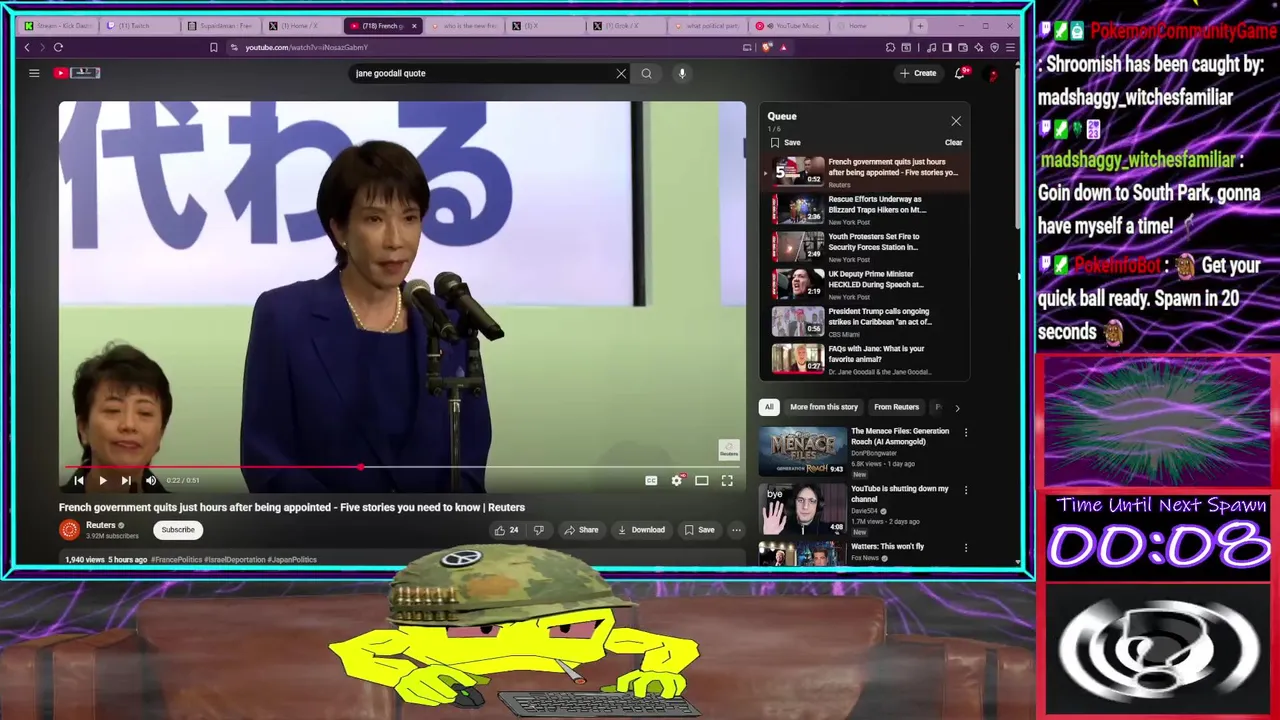Download the video
This screenshot has height=720, width=1280.
tap(641, 530)
